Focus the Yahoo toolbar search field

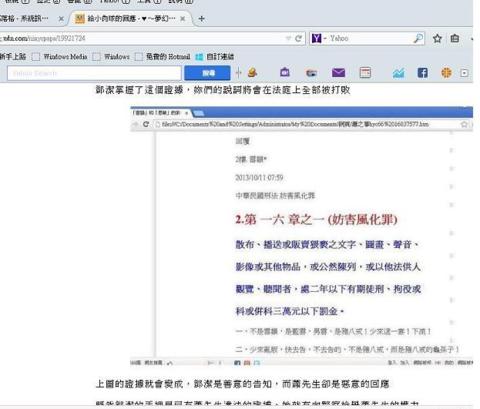coord(94,73)
